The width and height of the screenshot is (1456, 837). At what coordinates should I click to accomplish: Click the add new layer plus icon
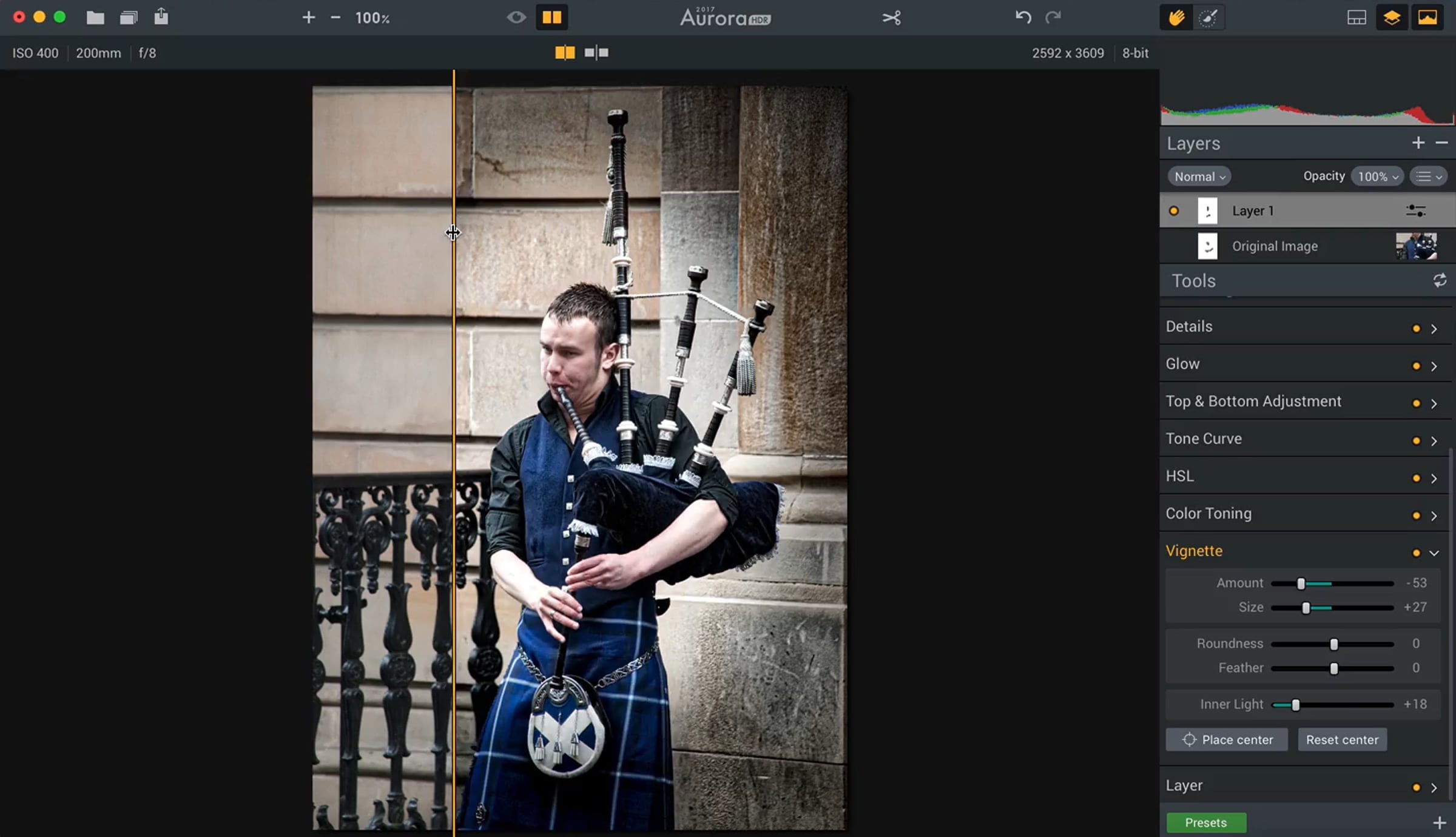[x=1418, y=143]
